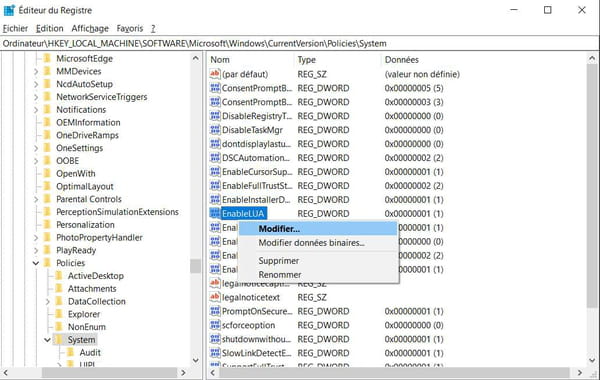Choose Renommer in the context menu
The width and height of the screenshot is (600, 380).
[x=280, y=275]
